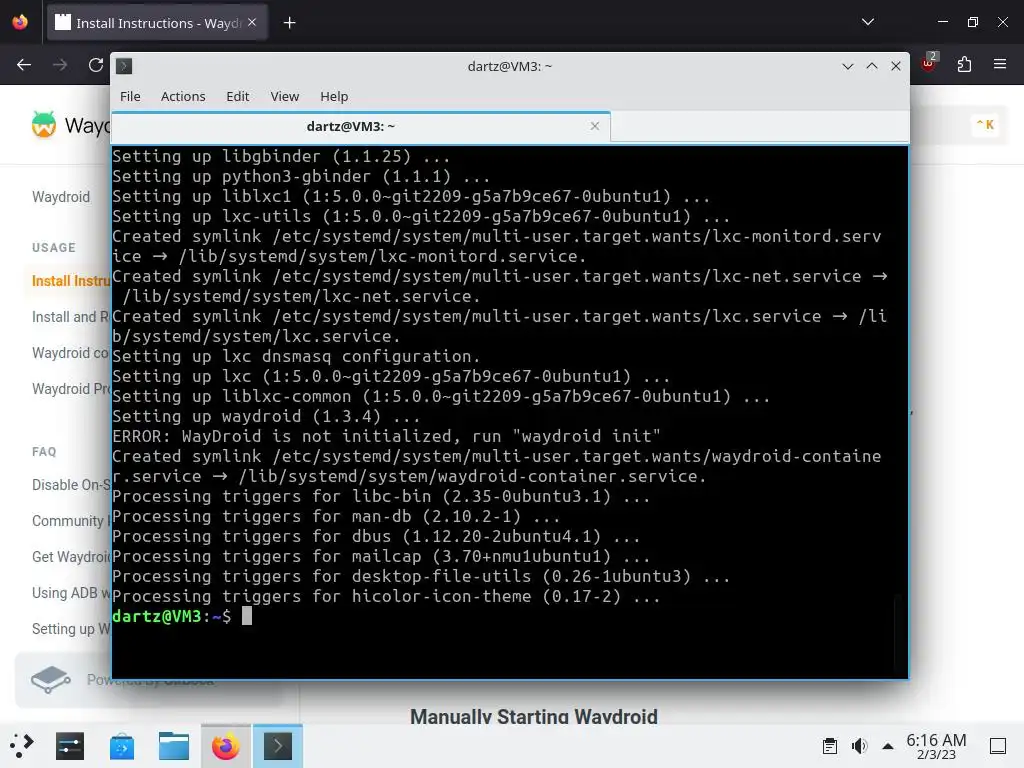Open the terminal File menu
Viewport: 1024px width, 768px height.
pyautogui.click(x=130, y=96)
